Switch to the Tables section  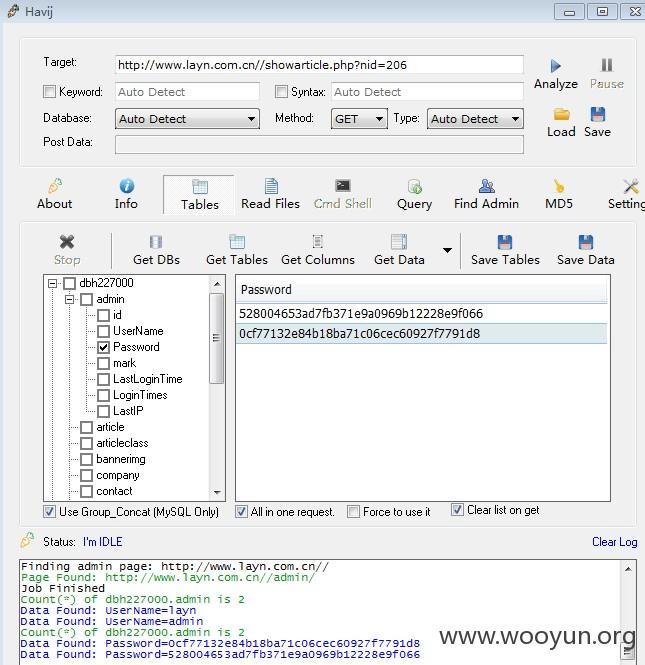pyautogui.click(x=200, y=196)
